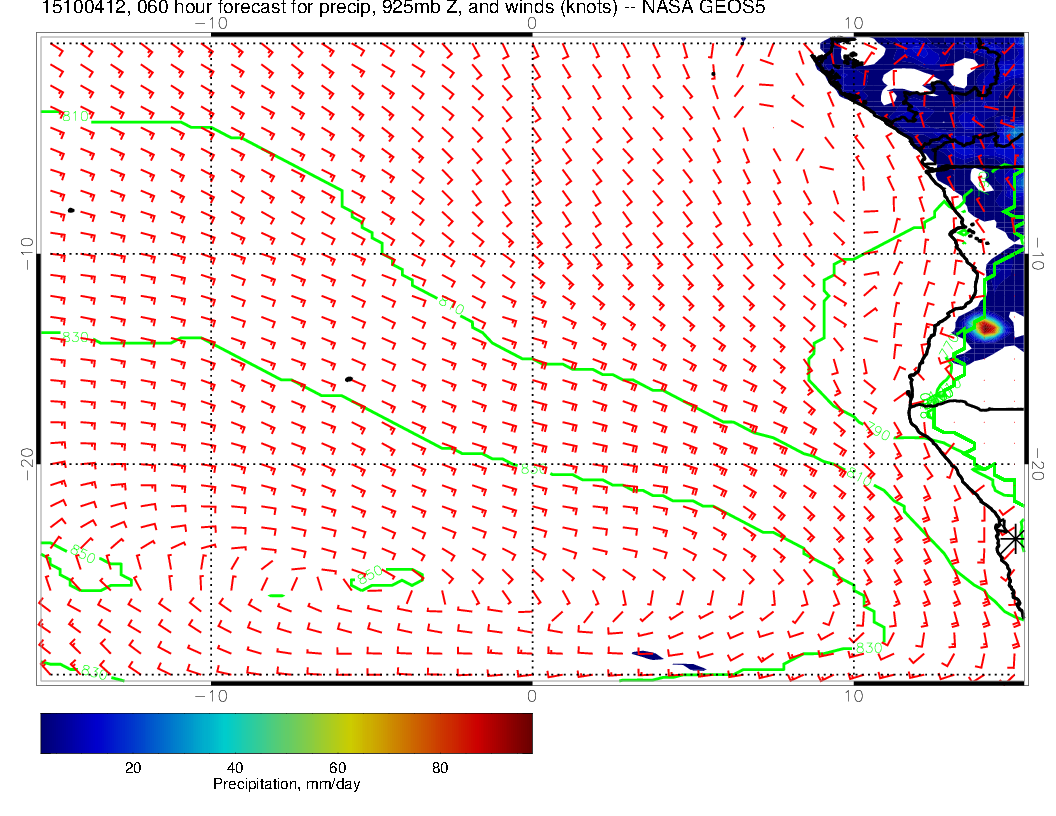Click the 'Precipitation, mm/day' colorbar caption

coord(286,785)
